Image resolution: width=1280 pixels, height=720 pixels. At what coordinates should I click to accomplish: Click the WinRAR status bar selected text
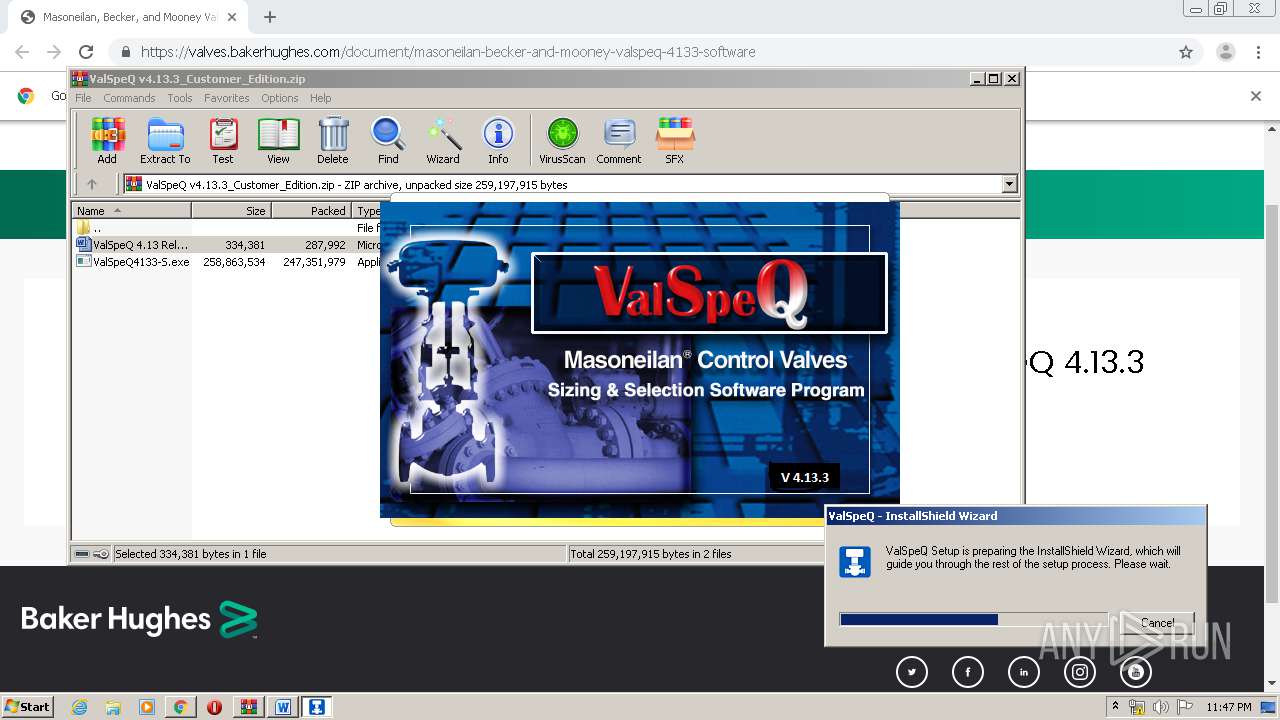(190, 553)
